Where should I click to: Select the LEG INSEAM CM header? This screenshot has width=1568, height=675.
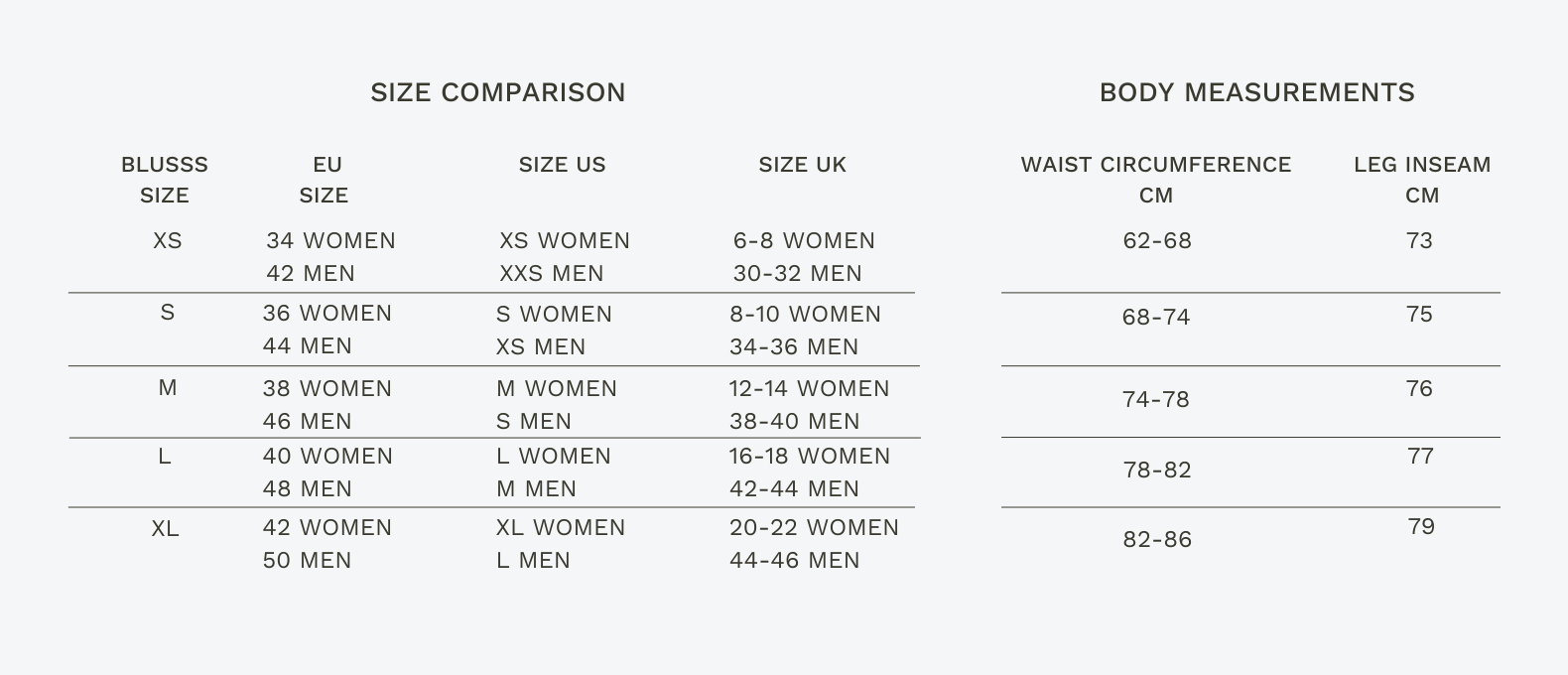(1422, 180)
